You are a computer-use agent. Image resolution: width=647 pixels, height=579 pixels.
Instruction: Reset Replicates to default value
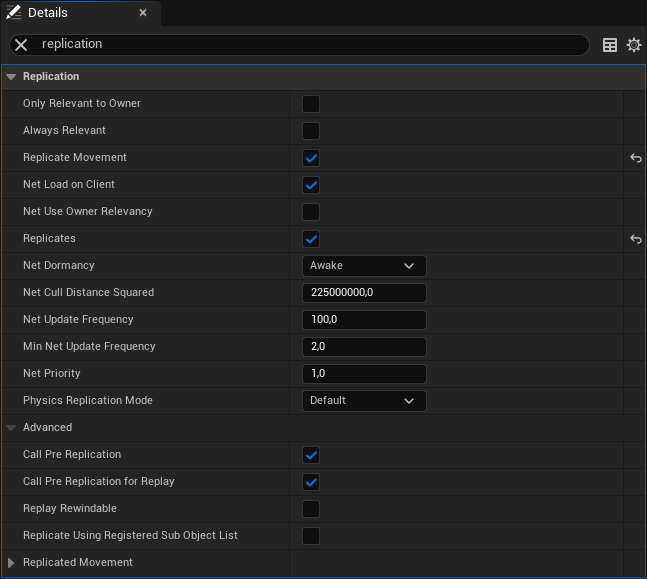[x=635, y=239]
